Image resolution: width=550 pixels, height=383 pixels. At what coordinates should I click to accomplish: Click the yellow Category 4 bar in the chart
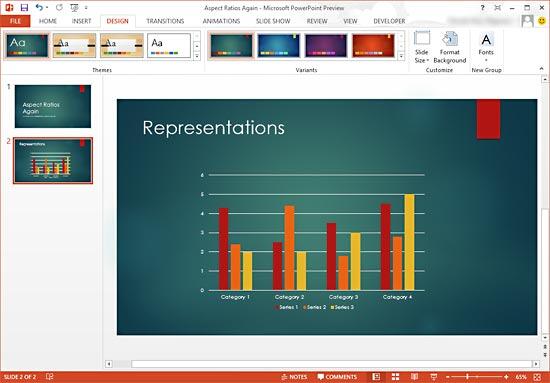[409, 242]
